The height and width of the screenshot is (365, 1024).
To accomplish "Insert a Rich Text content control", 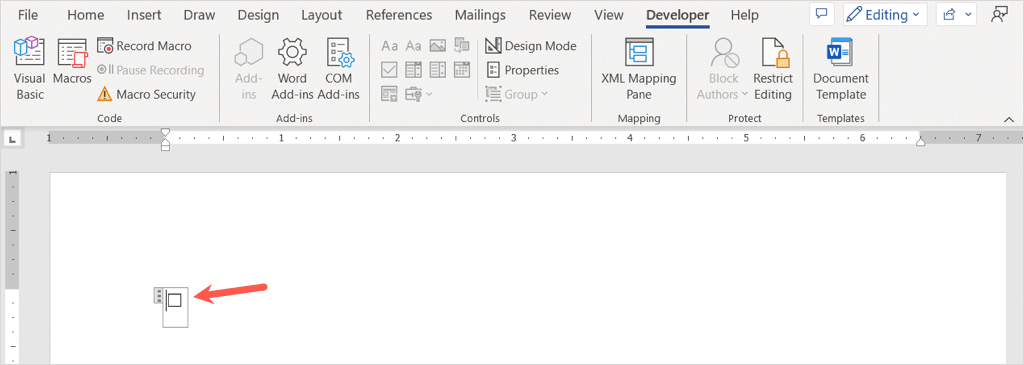I will click(x=390, y=46).
